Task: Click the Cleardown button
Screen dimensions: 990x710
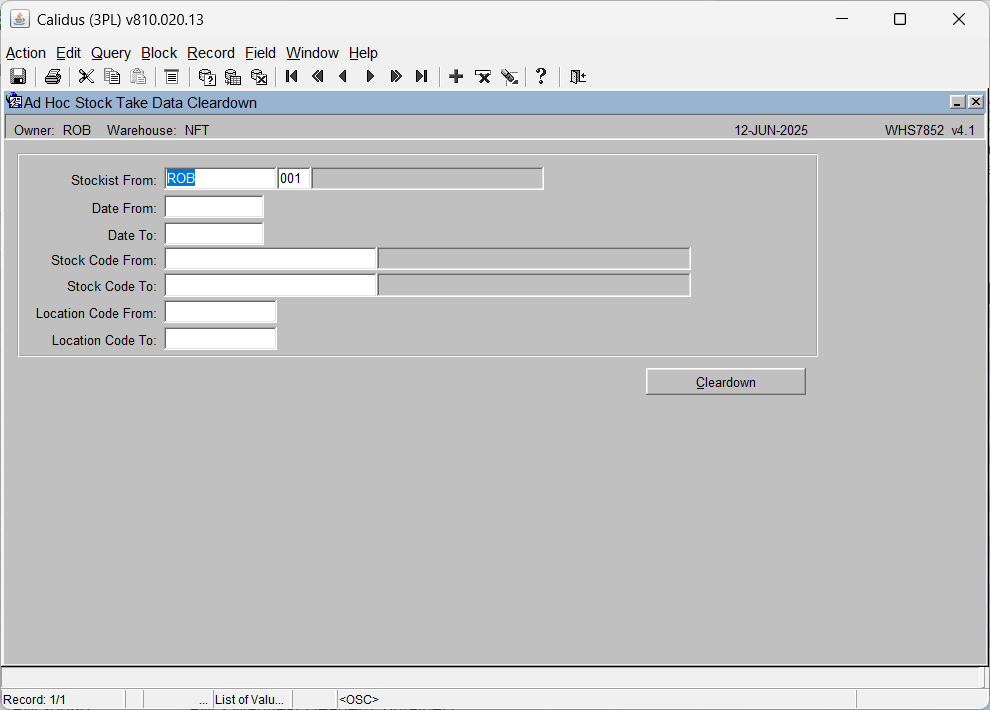Action: point(725,382)
